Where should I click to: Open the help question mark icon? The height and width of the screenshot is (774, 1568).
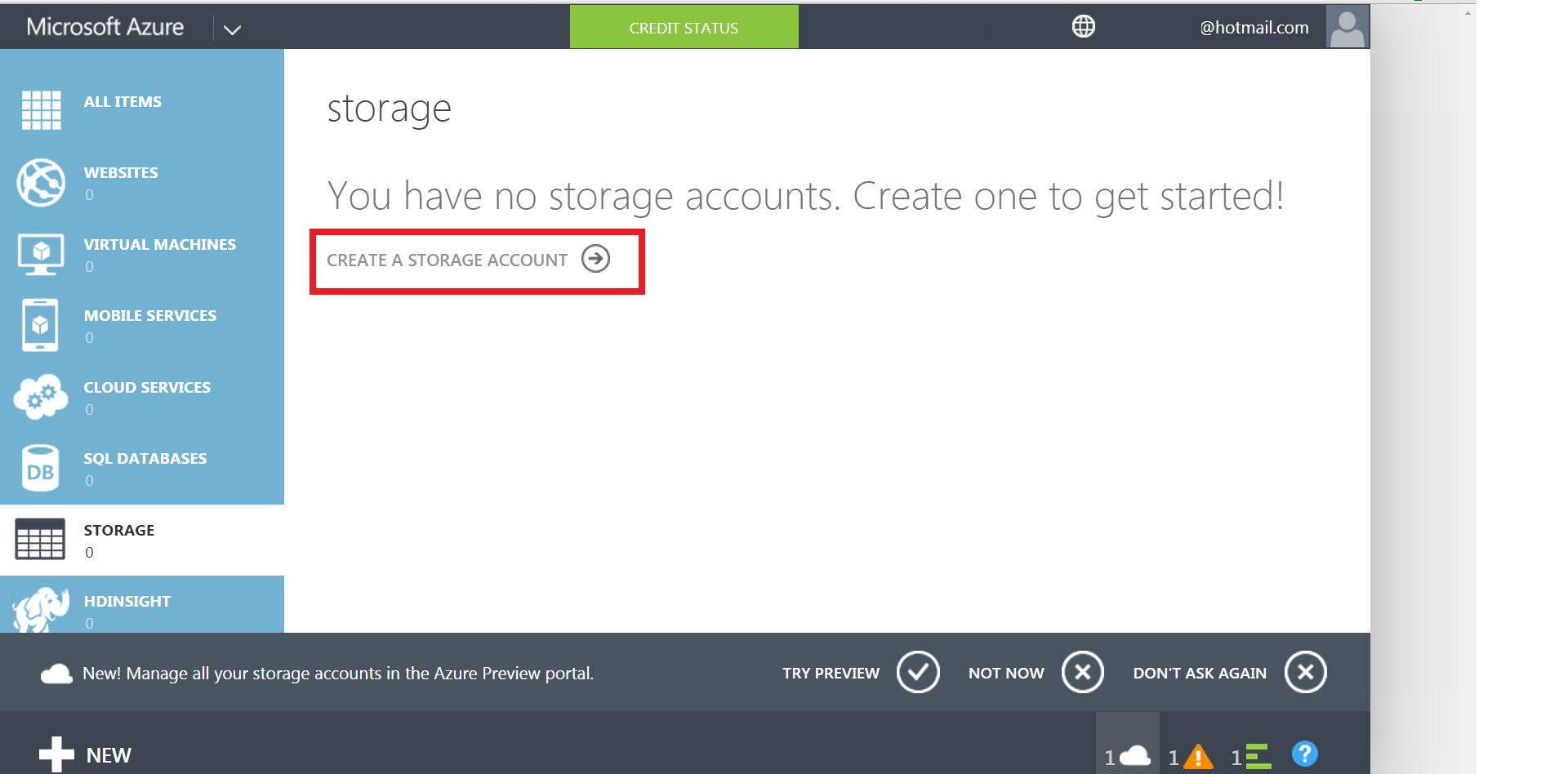click(1304, 754)
